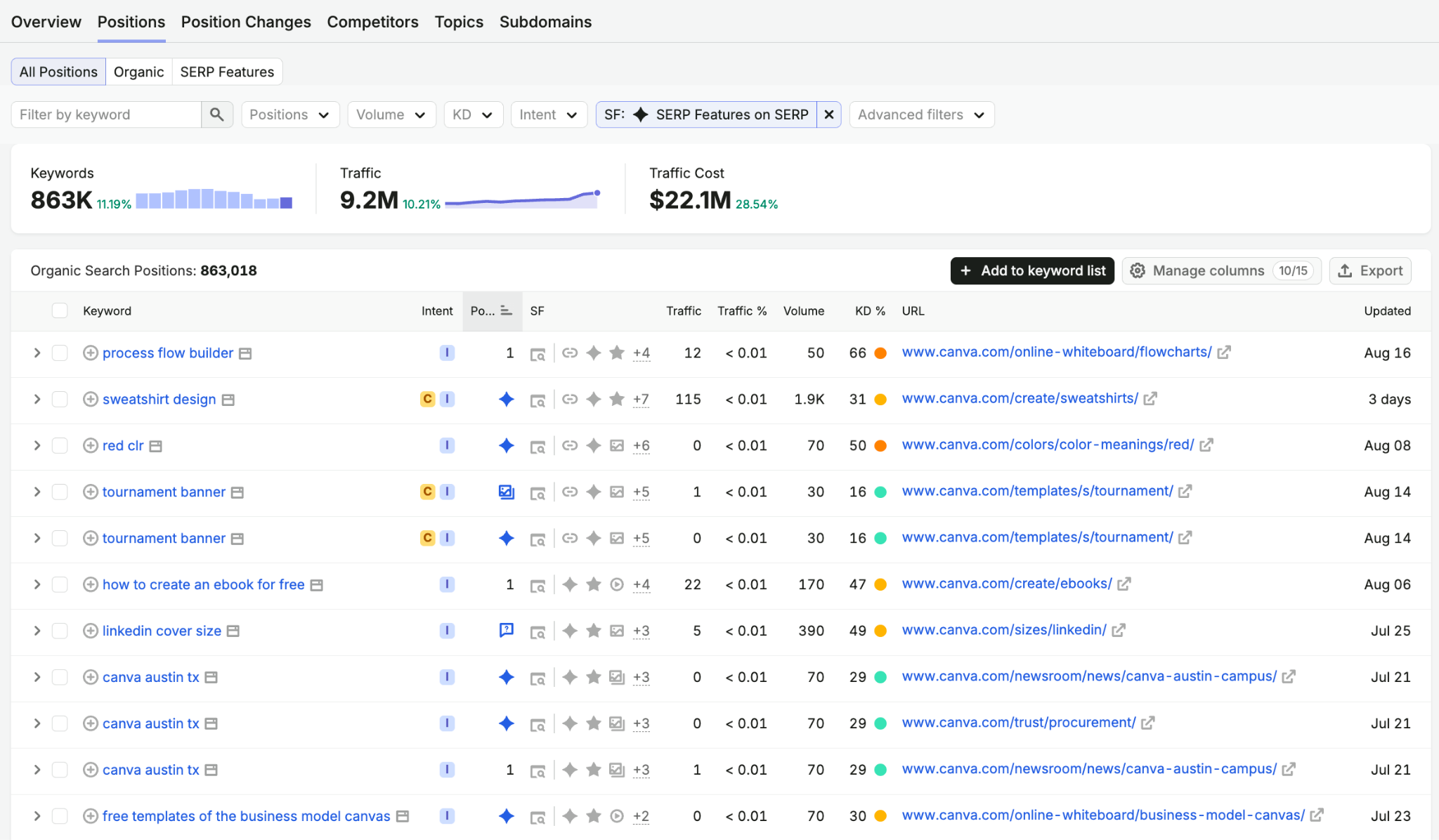Open the KD filter dropdown

tap(474, 114)
